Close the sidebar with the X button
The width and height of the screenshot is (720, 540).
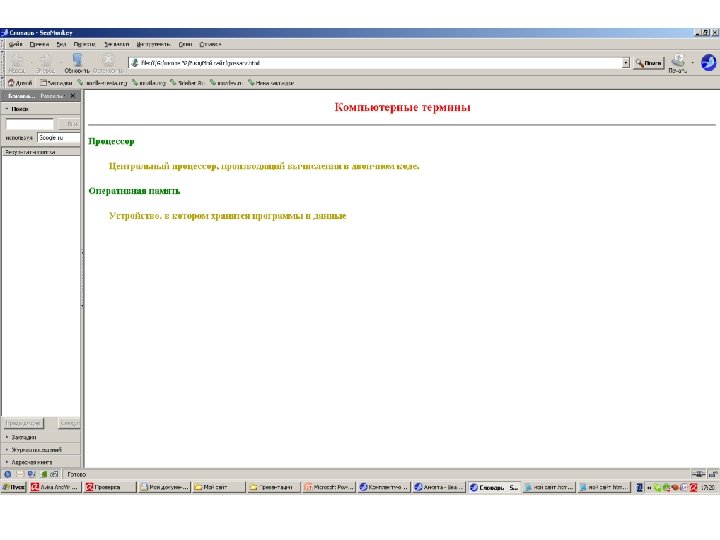click(73, 96)
